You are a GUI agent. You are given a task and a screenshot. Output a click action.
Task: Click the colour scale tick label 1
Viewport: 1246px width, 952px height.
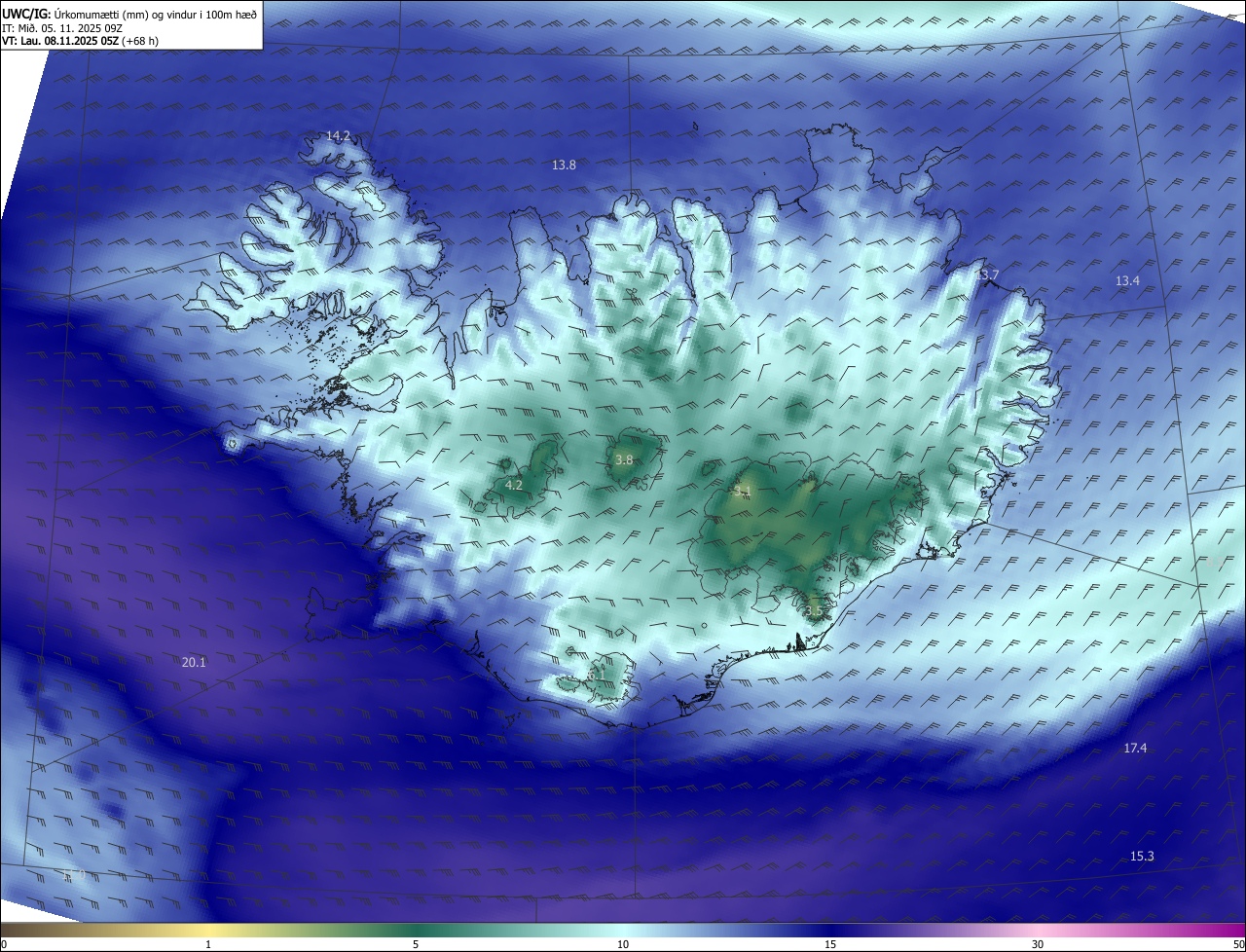pos(208,944)
